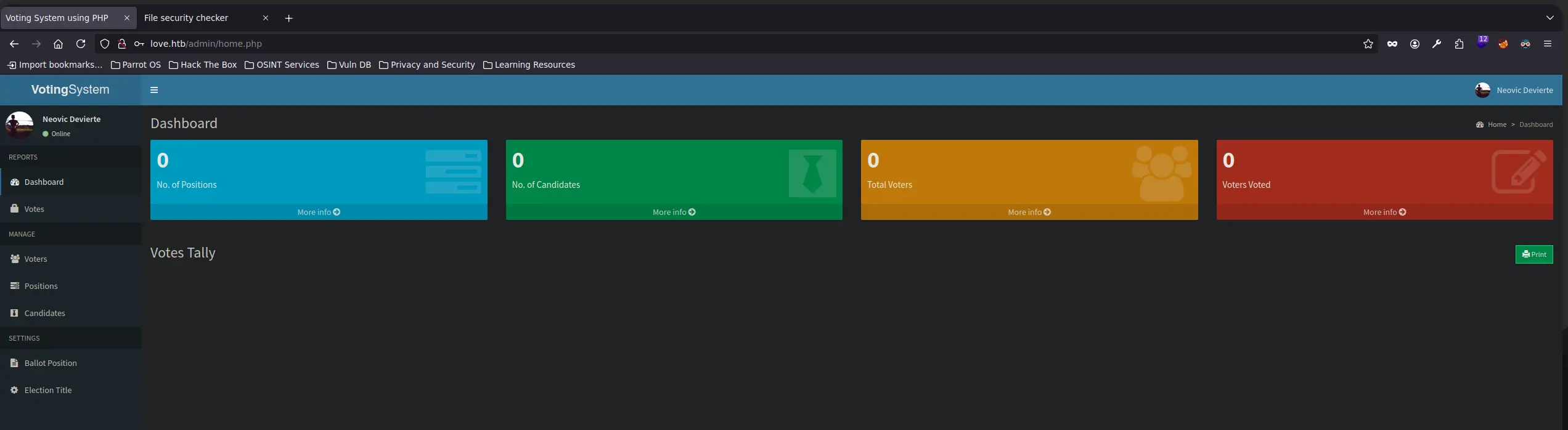Expand the tab list chevron
This screenshot has height=430, width=1568.
click(x=1550, y=18)
